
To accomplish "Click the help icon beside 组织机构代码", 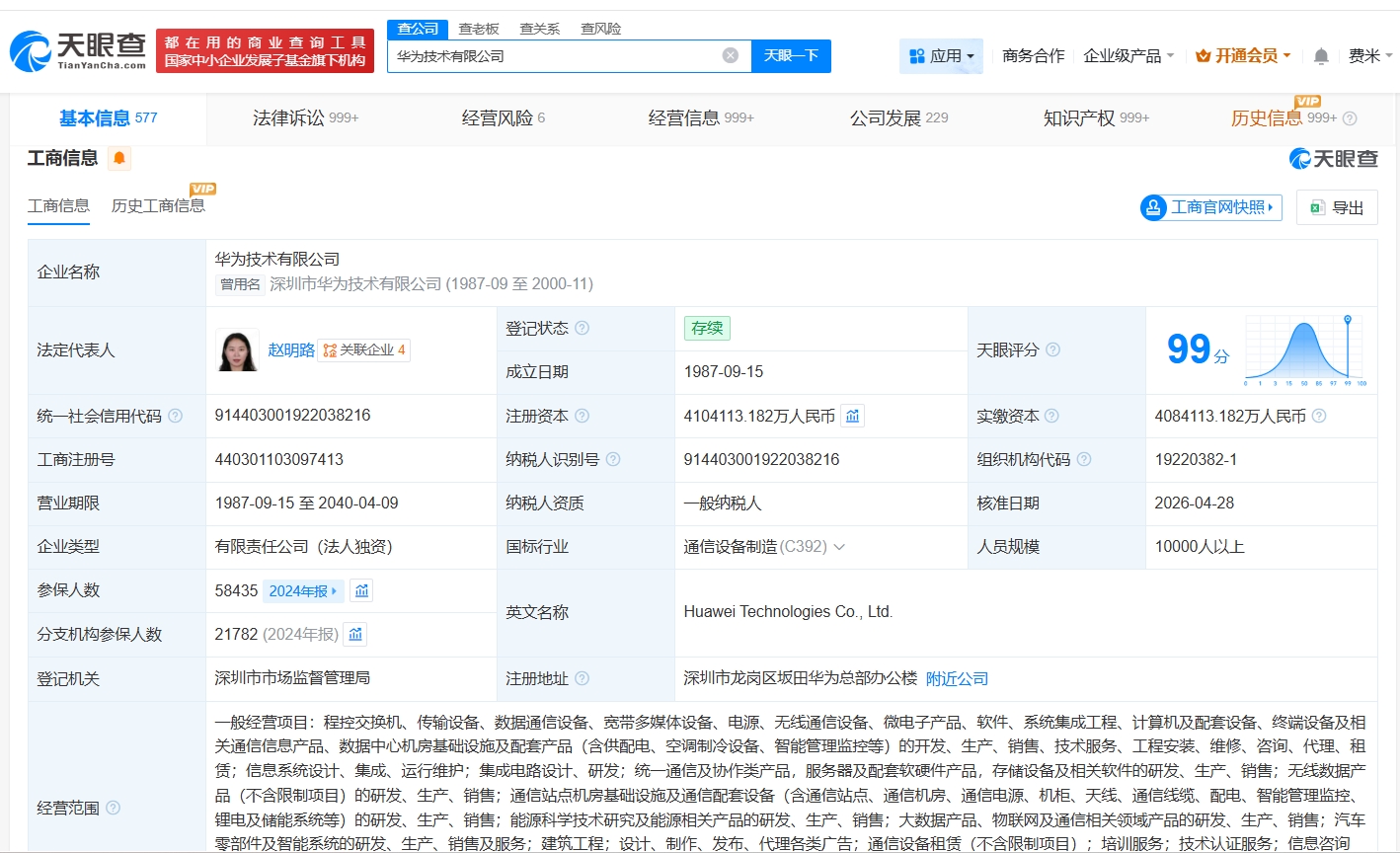I will [x=1084, y=459].
